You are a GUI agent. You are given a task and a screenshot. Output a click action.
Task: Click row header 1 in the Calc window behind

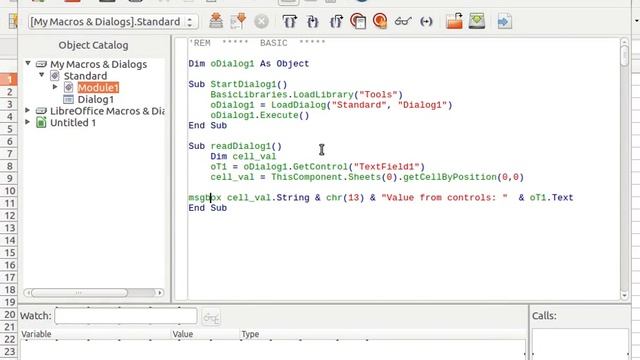click(x=9, y=79)
